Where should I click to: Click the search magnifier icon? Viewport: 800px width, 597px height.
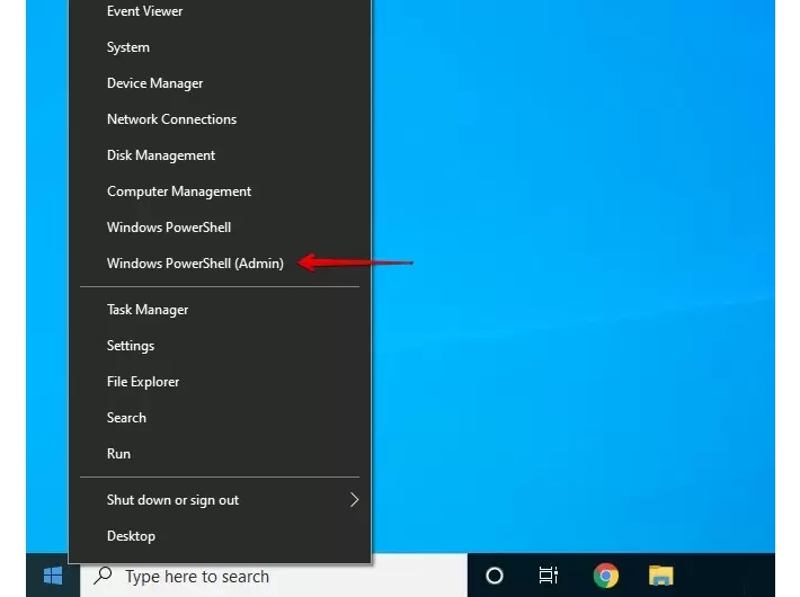pos(101,576)
